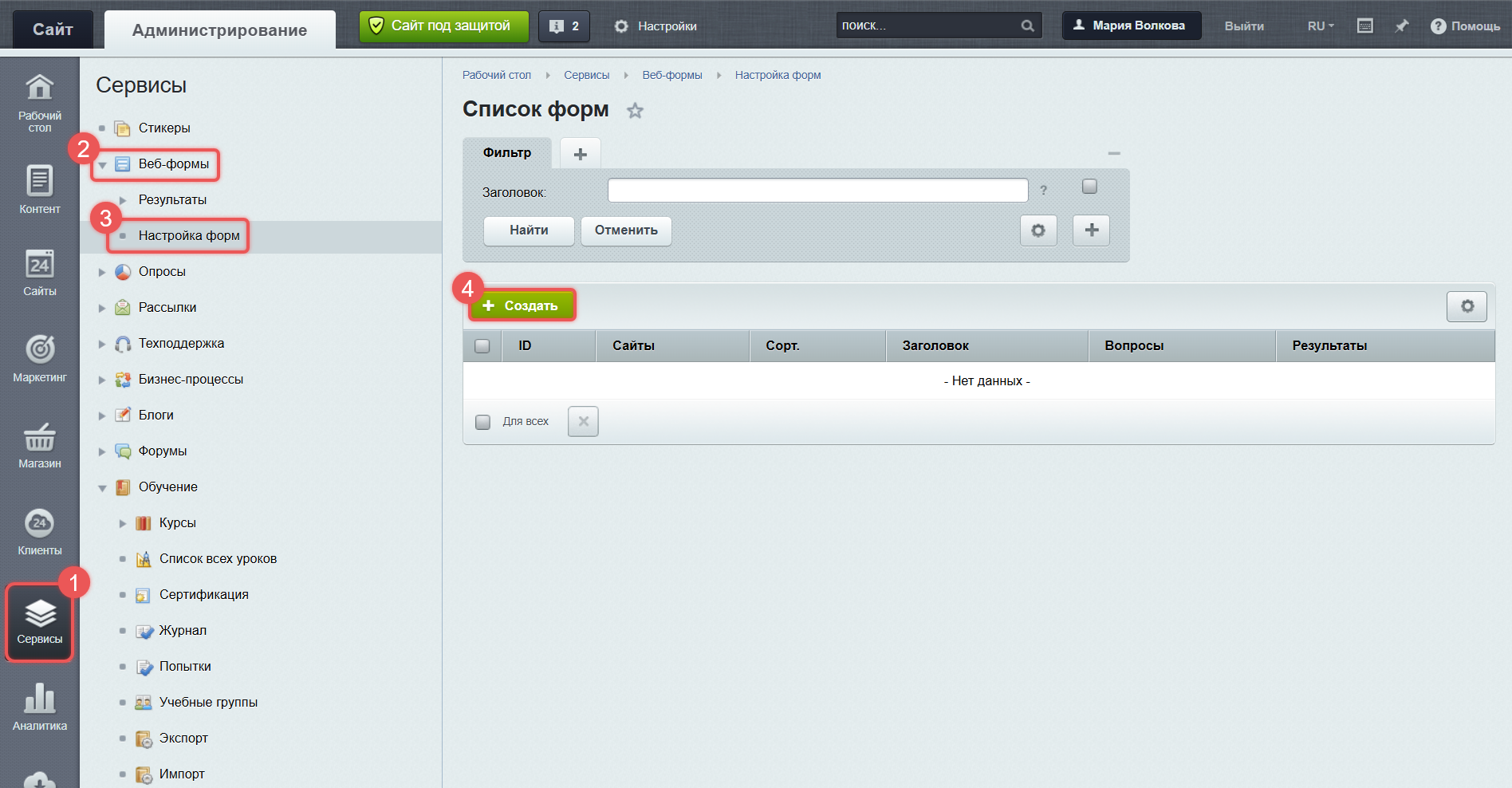The image size is (1512, 788).
Task: Open the table settings gear icon
Action: pos(1467,306)
